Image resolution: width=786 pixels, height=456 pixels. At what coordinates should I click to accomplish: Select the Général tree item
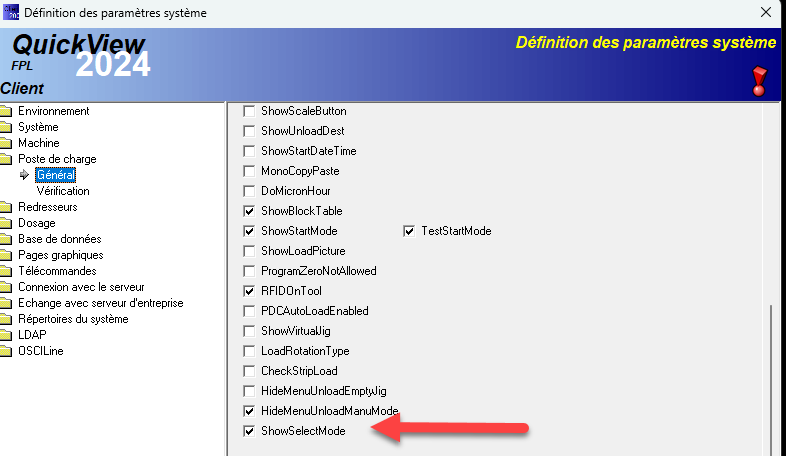click(56, 175)
